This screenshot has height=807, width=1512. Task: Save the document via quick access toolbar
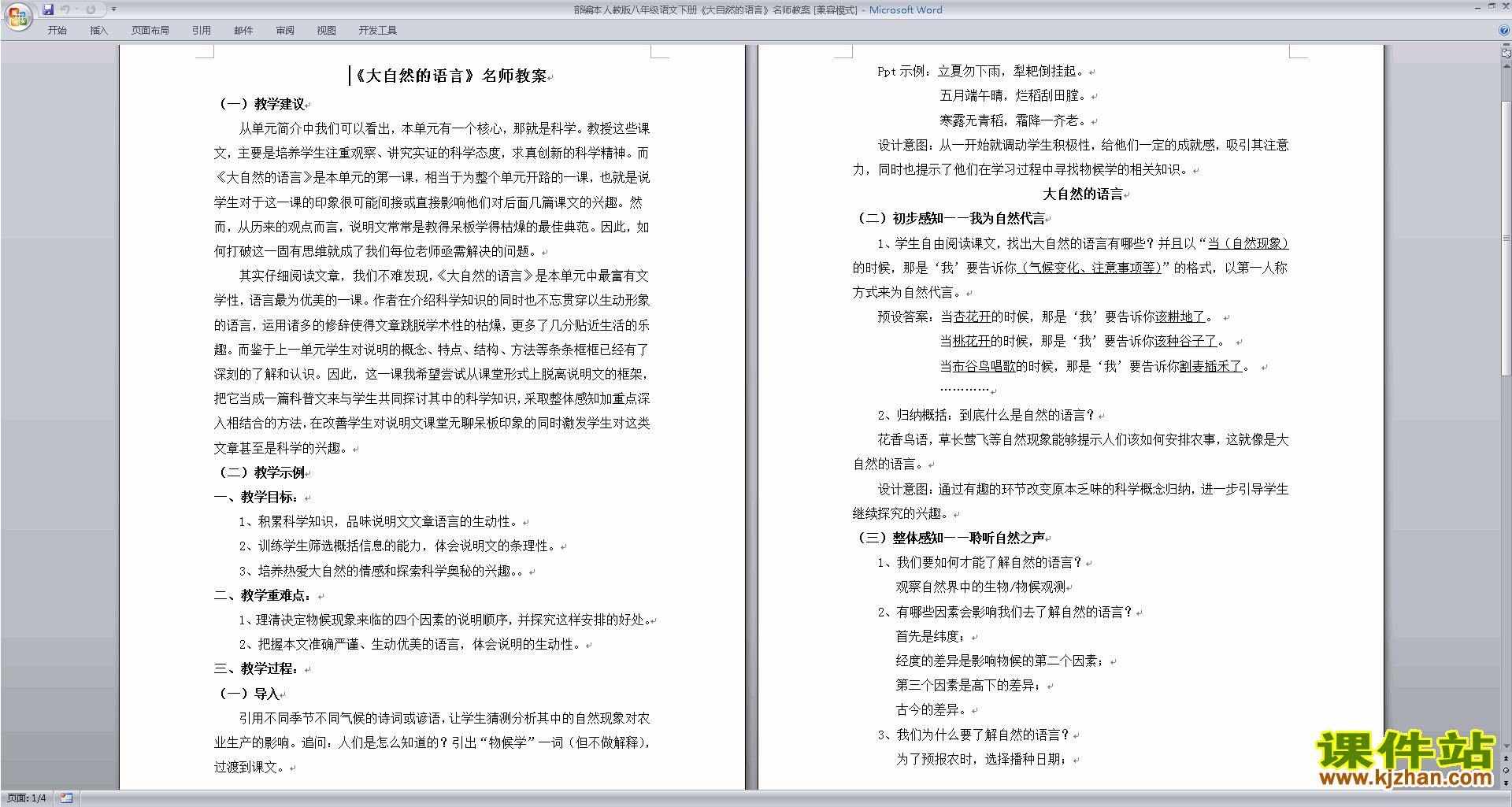pos(48,9)
